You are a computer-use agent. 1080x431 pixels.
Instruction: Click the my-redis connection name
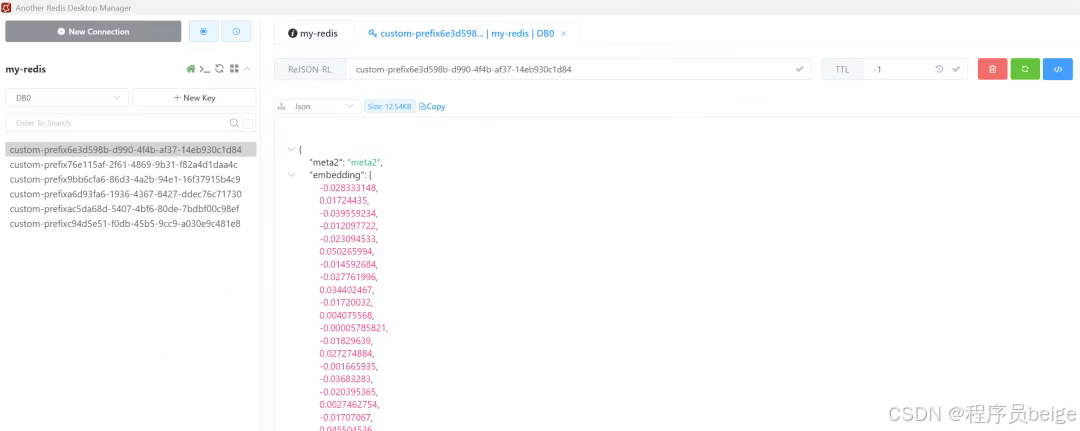pos(25,69)
